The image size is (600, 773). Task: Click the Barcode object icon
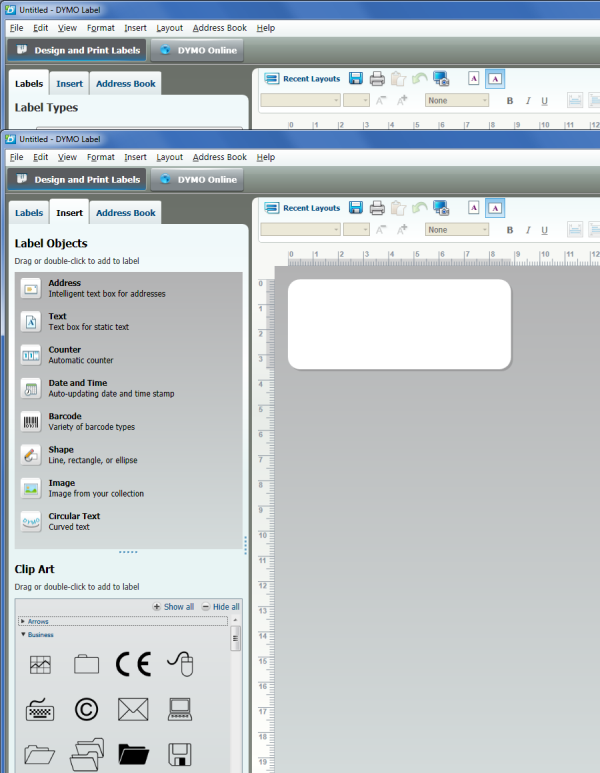point(31,422)
